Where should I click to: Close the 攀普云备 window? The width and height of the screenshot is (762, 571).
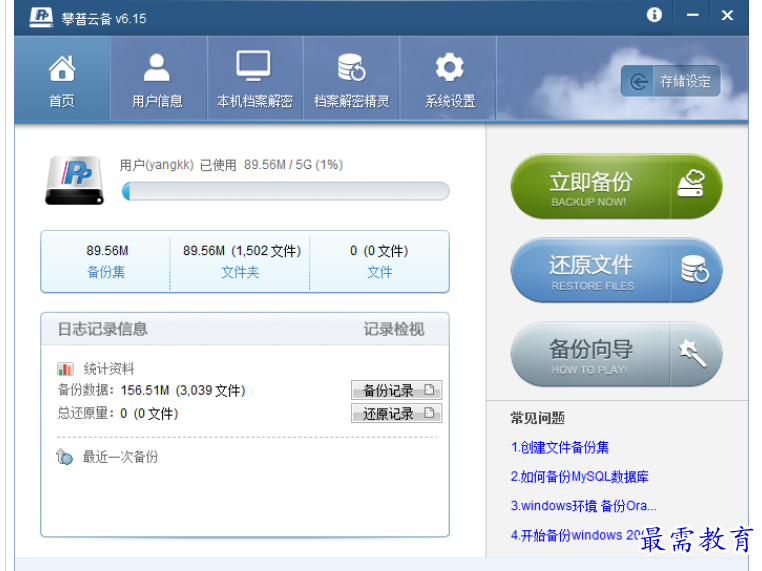tap(727, 16)
